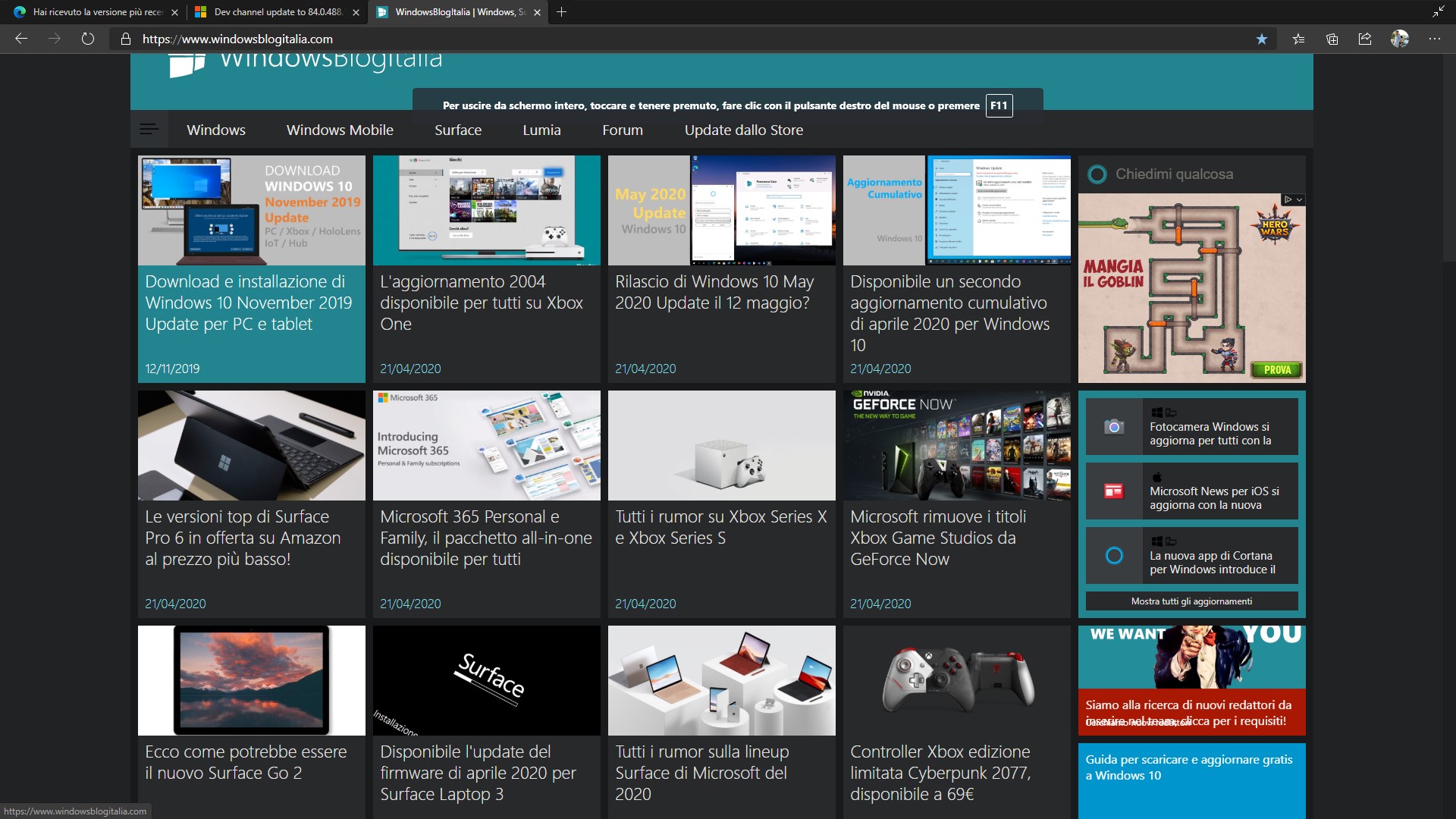The image size is (1456, 819).
Task: Close the Dev channel update tab
Action: point(356,12)
